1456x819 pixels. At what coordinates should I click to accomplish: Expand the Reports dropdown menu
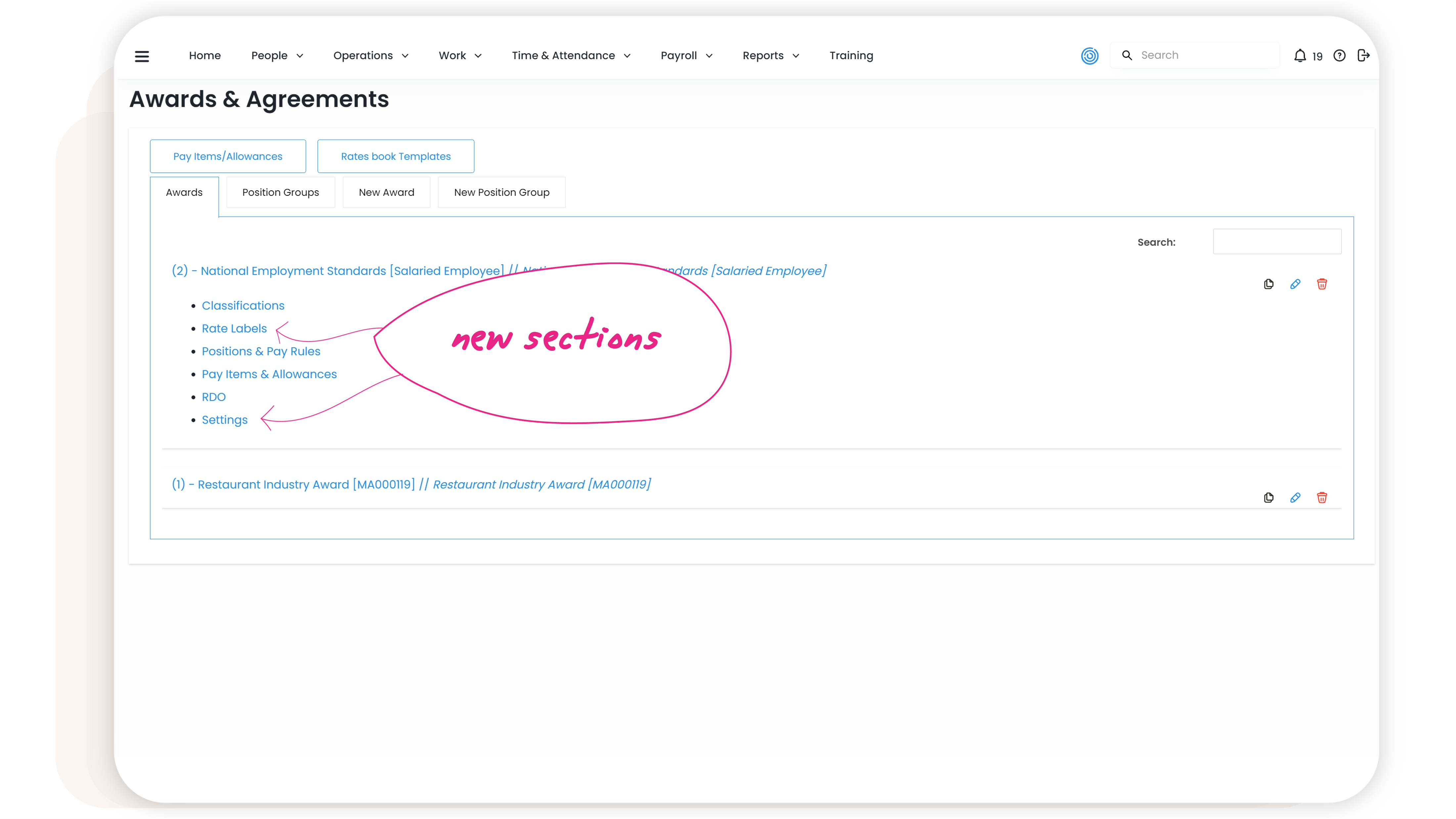click(770, 55)
